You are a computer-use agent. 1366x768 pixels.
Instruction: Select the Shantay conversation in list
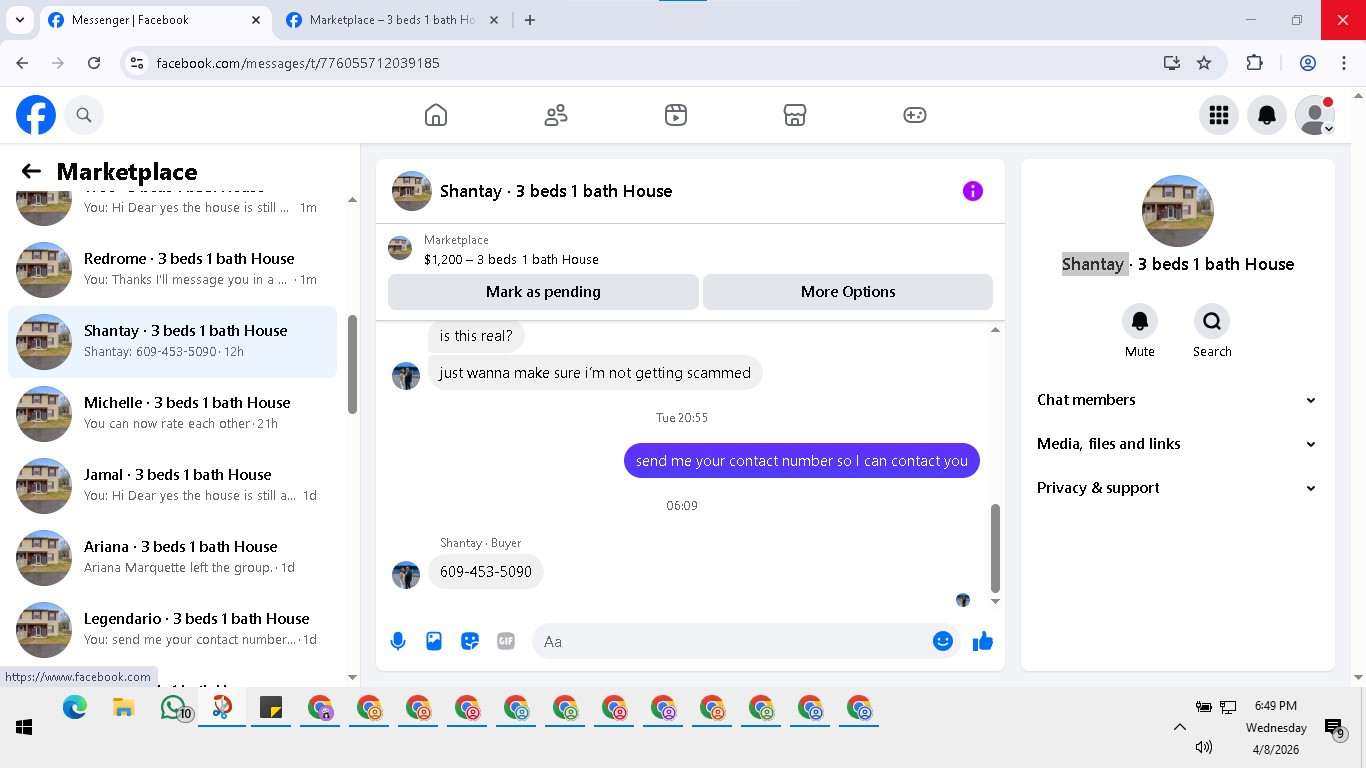(x=173, y=342)
